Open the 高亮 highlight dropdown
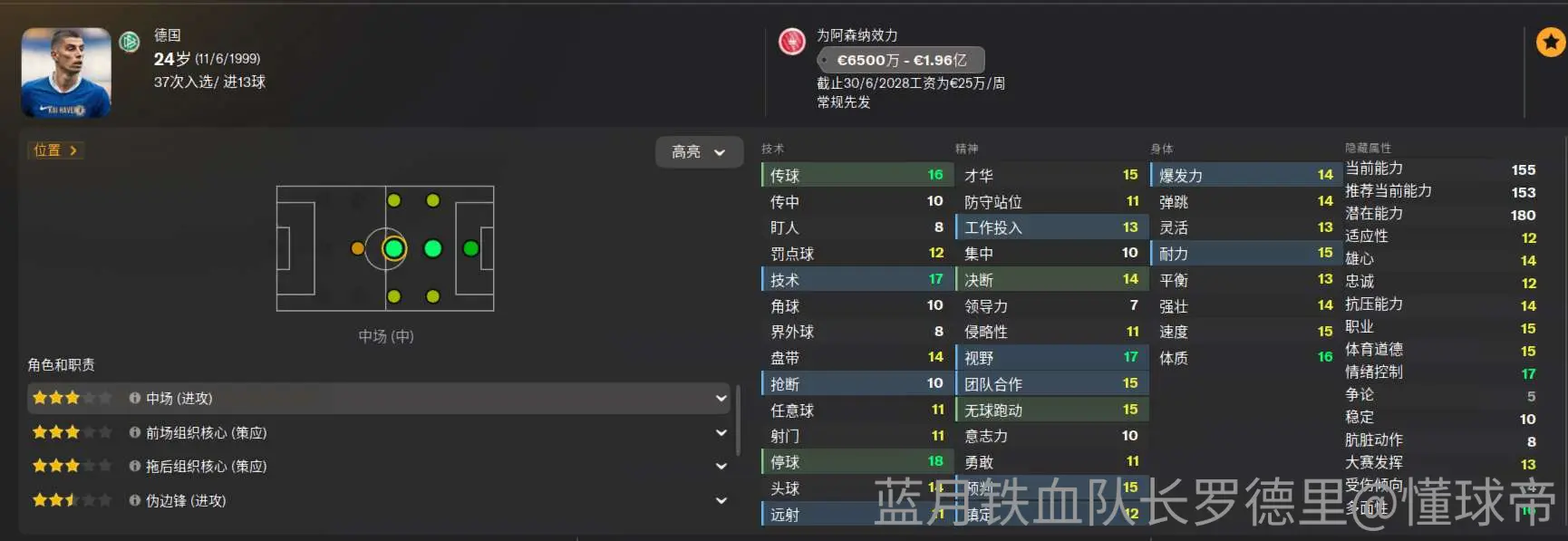1568x541 pixels. tap(699, 152)
